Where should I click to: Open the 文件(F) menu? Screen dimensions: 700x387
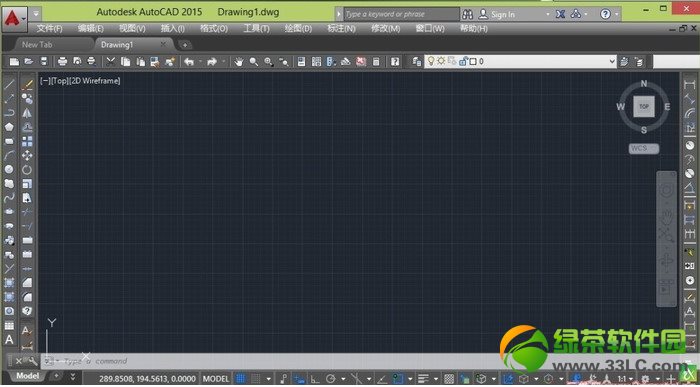(x=49, y=29)
